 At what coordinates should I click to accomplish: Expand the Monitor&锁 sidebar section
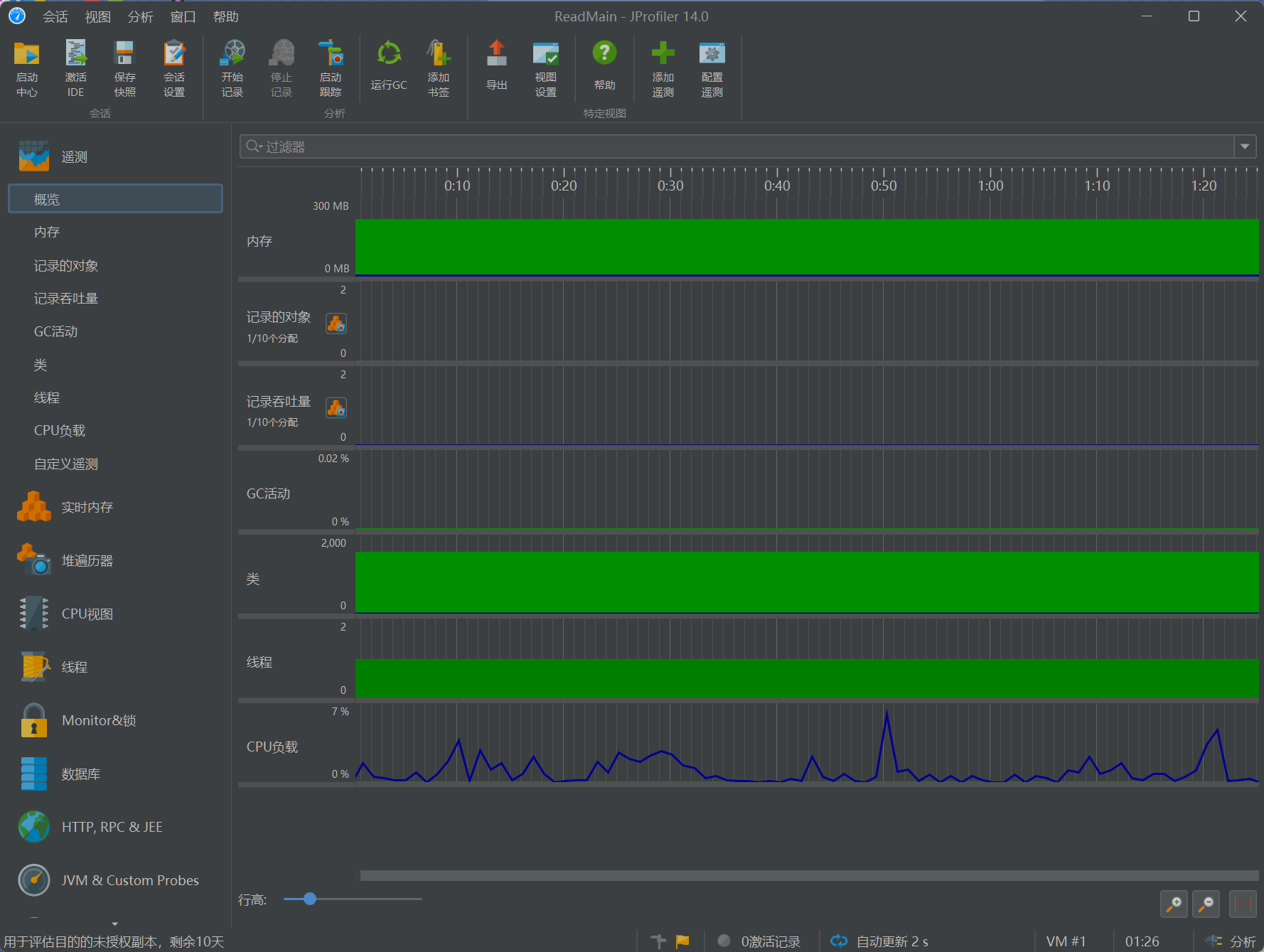click(x=98, y=720)
